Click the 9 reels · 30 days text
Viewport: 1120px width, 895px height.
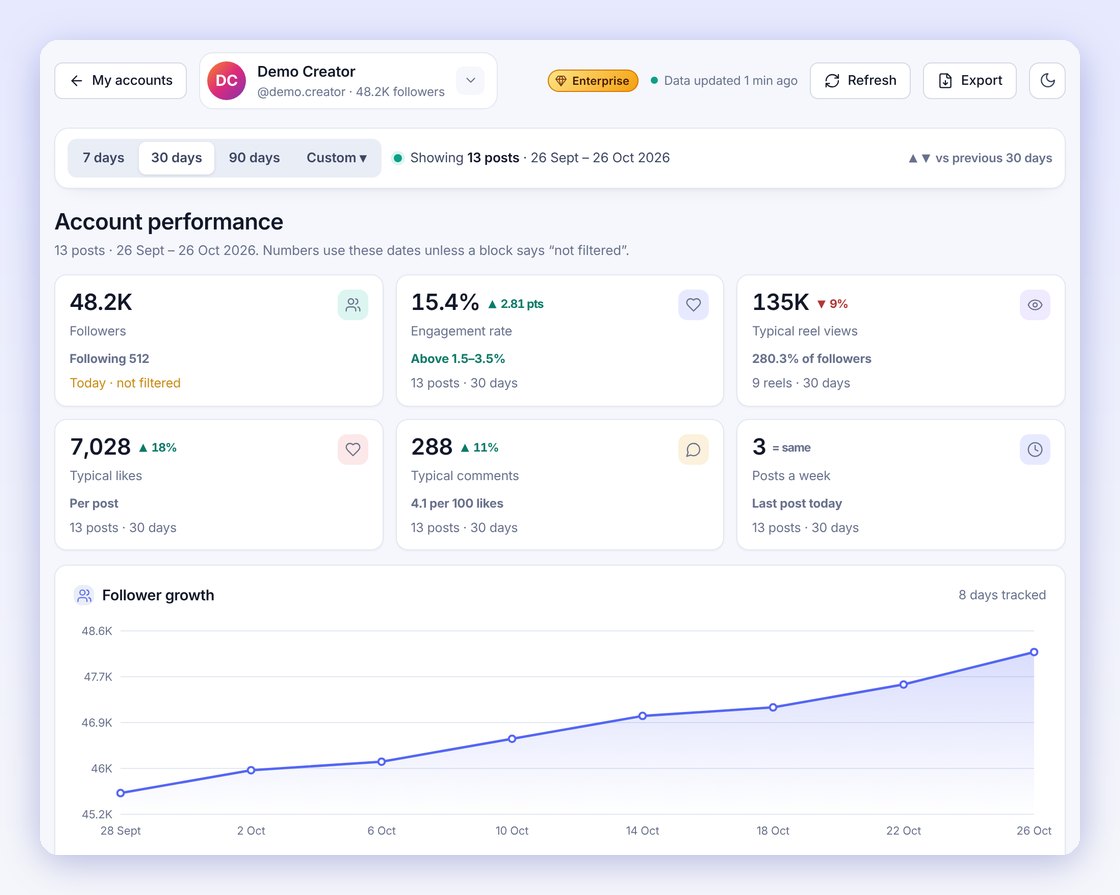click(x=801, y=383)
